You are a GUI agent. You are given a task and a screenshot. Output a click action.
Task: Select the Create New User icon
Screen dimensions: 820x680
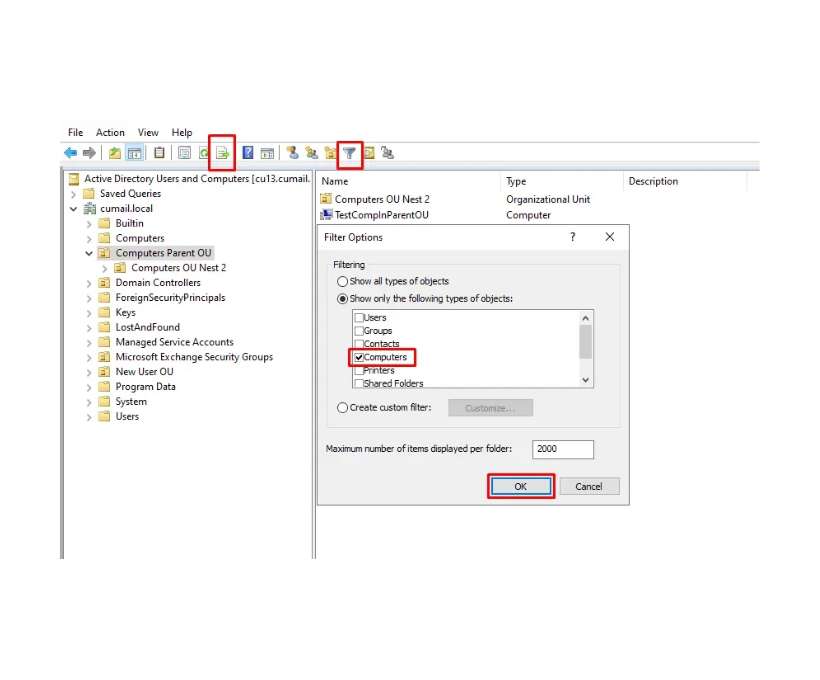point(292,153)
